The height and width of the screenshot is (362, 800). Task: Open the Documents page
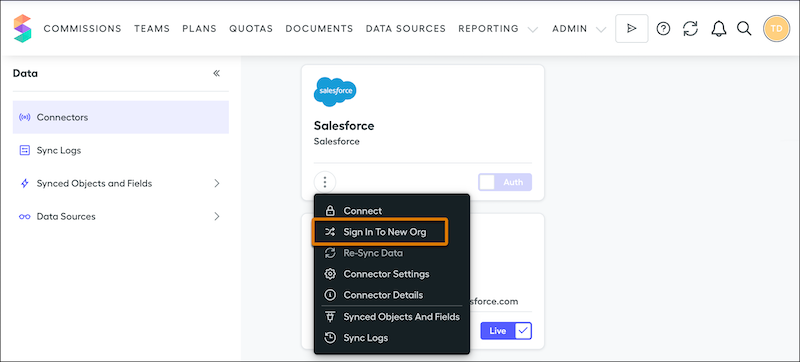pyautogui.click(x=319, y=29)
